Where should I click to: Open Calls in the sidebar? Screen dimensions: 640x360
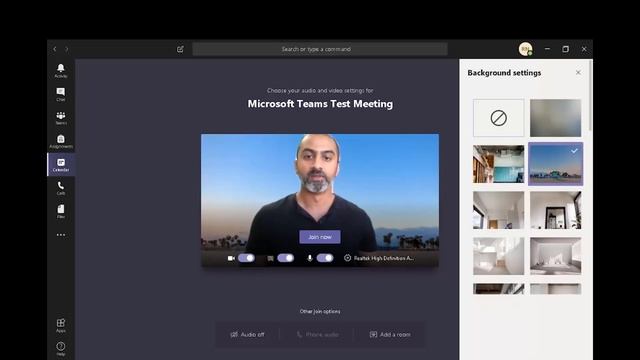coord(61,188)
